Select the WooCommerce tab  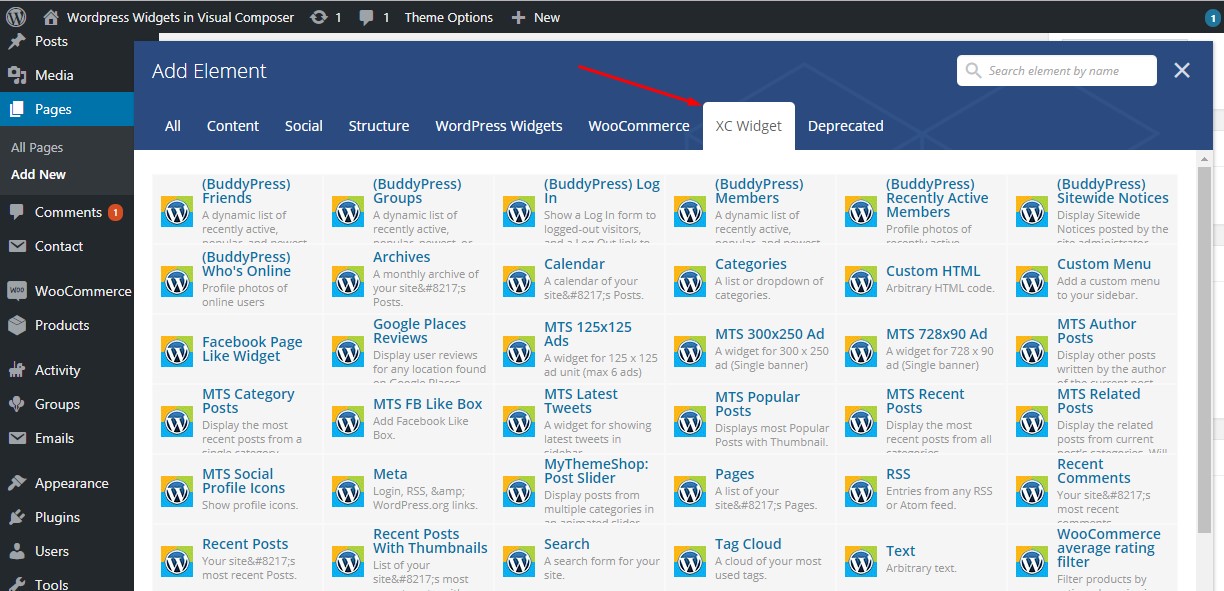(x=638, y=126)
